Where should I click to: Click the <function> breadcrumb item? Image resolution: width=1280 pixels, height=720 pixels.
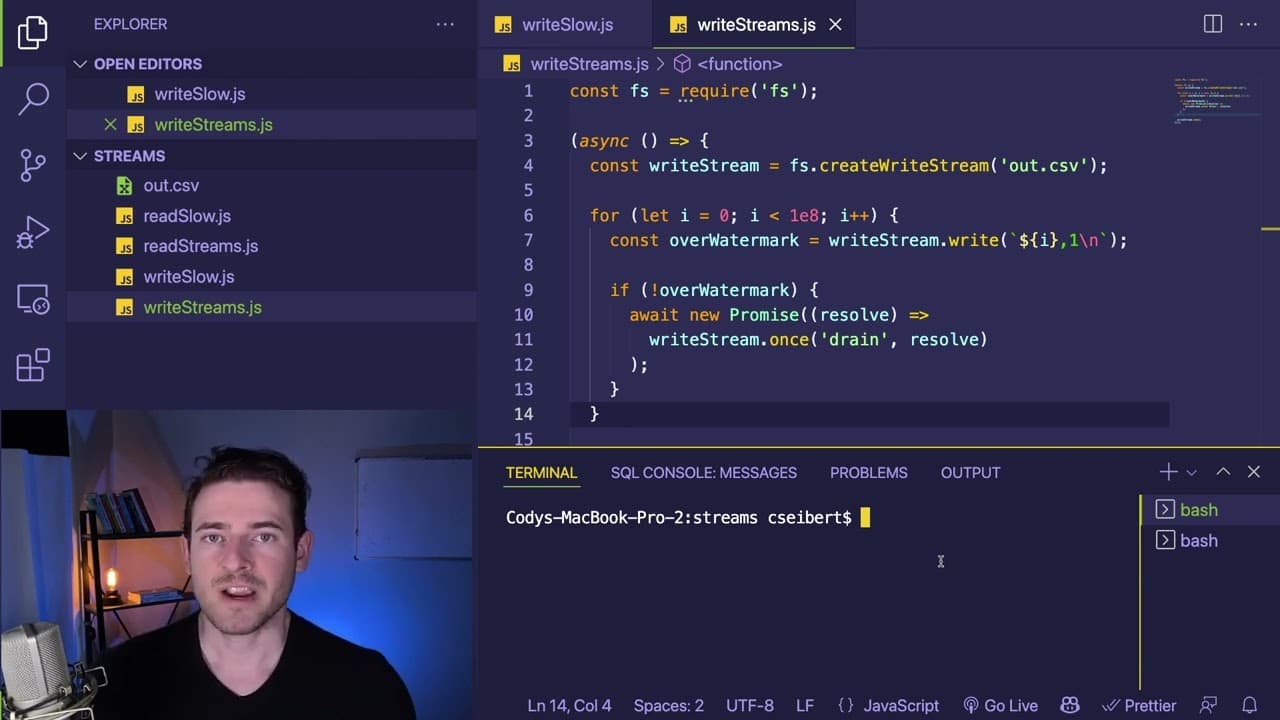point(740,64)
